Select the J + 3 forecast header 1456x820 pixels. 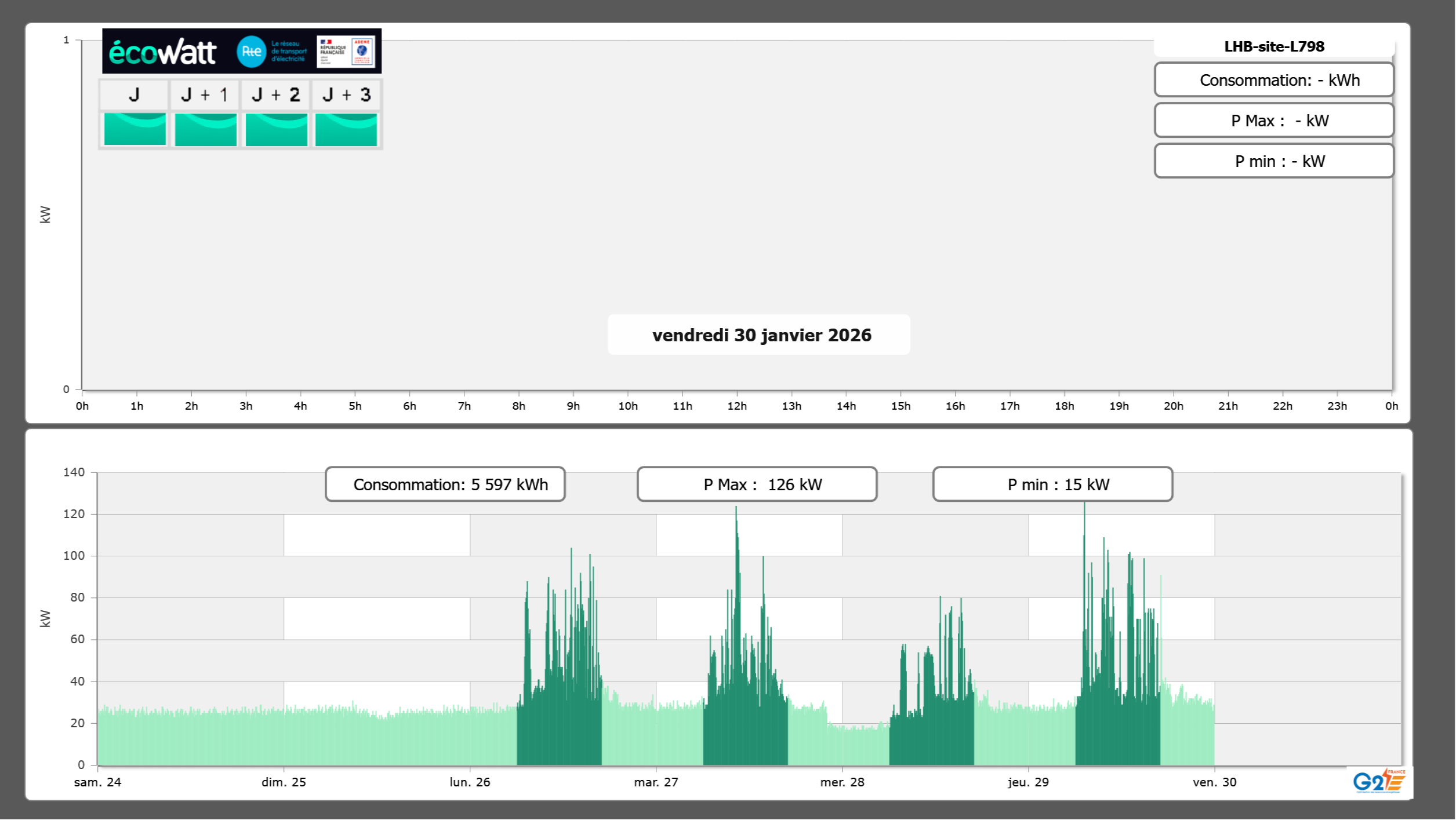(x=346, y=94)
